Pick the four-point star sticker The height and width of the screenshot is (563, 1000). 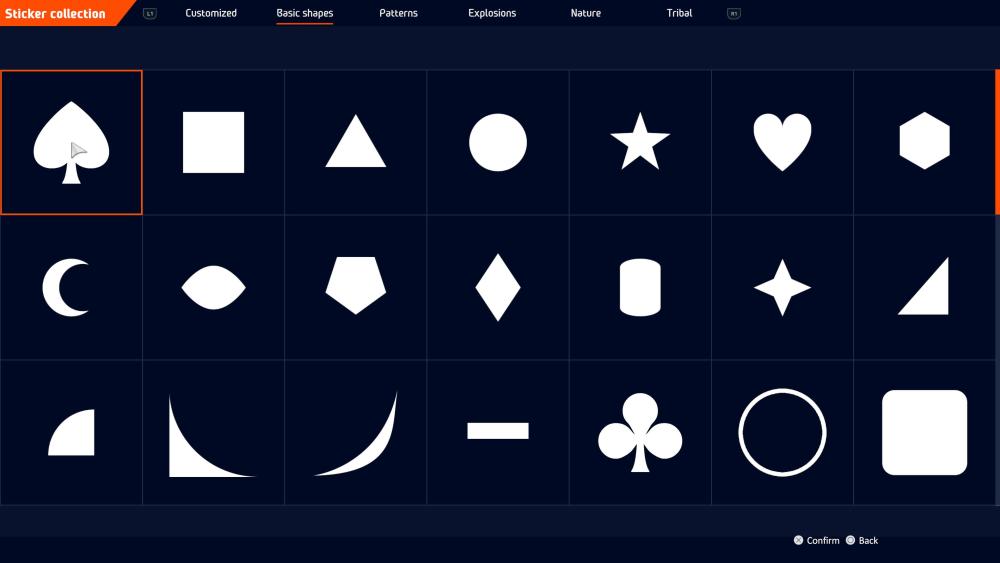click(x=782, y=288)
